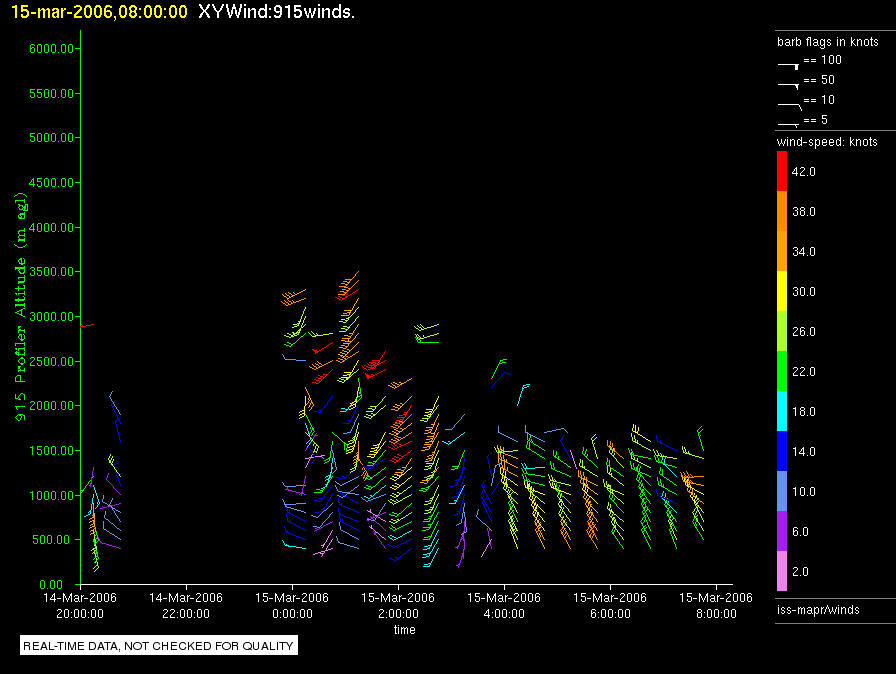Click the 1000.00 altitude tick label
This screenshot has height=674, width=896.
click(51, 495)
